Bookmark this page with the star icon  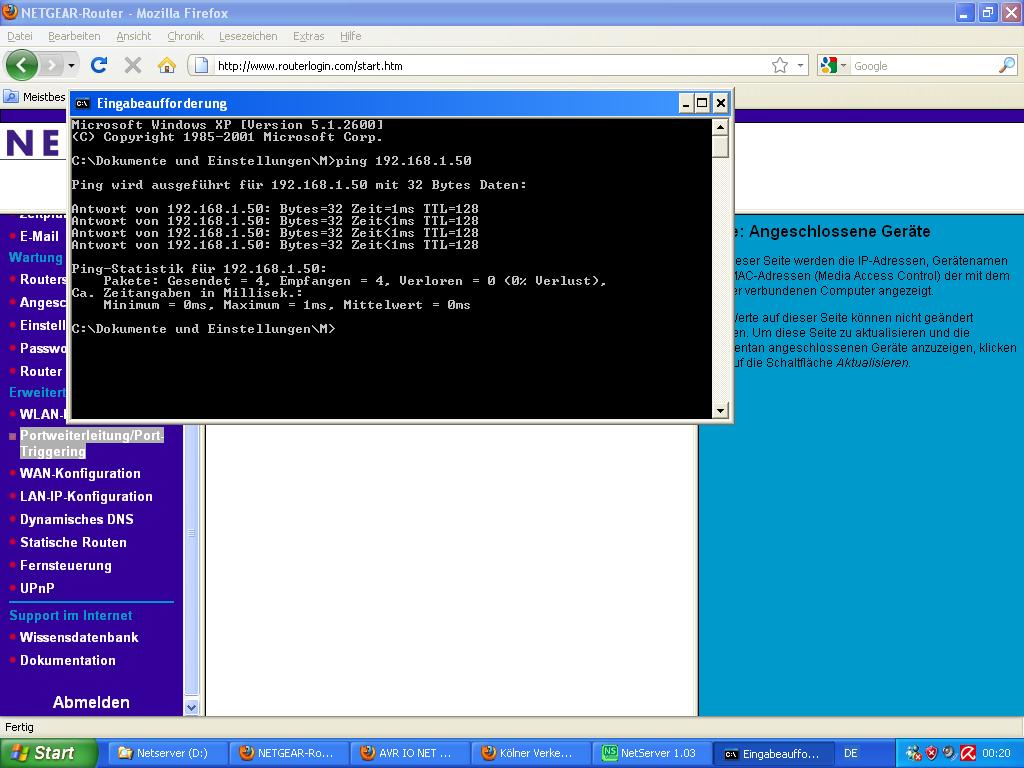coord(780,65)
